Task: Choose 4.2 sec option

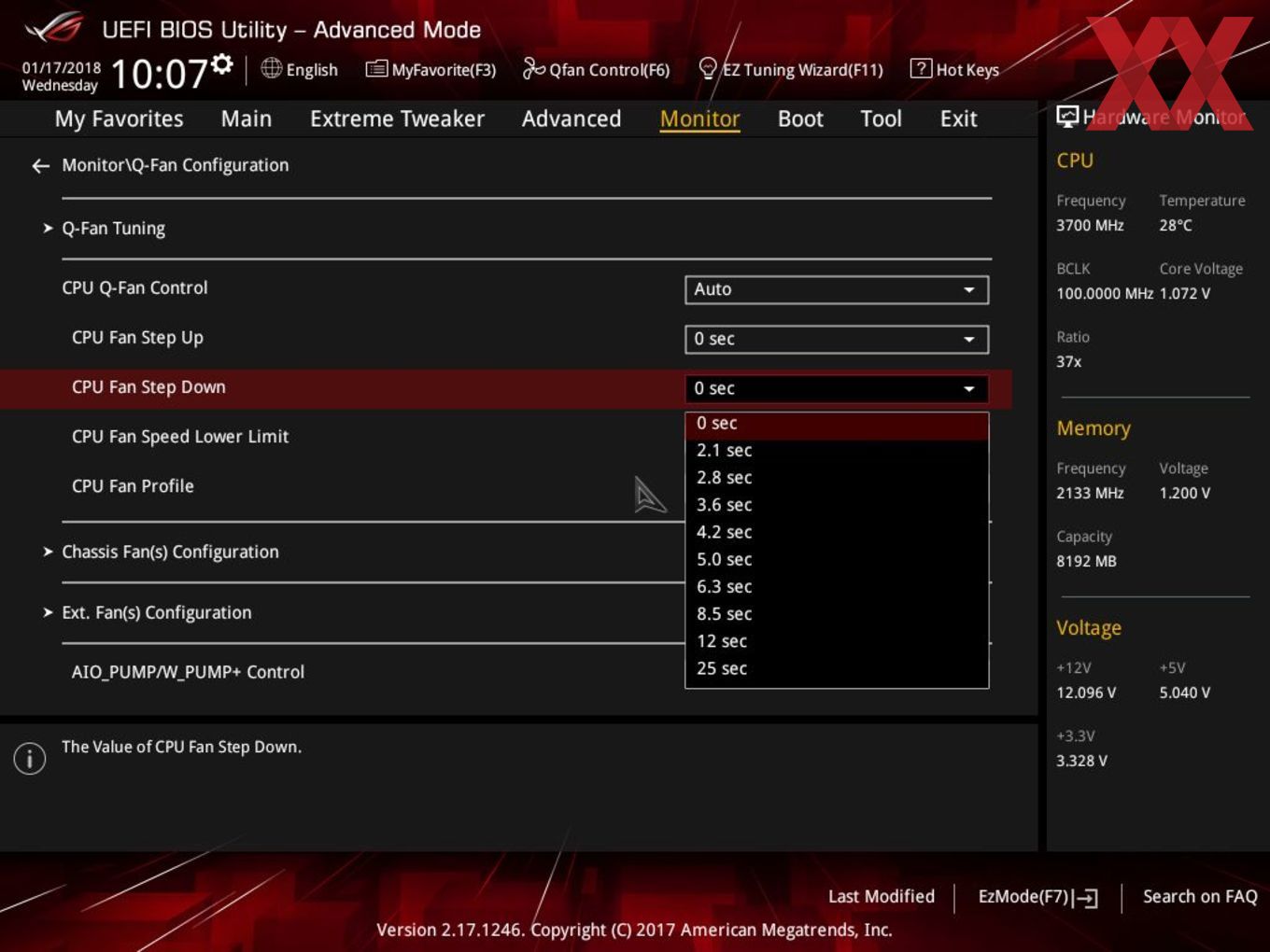Action: pos(837,532)
